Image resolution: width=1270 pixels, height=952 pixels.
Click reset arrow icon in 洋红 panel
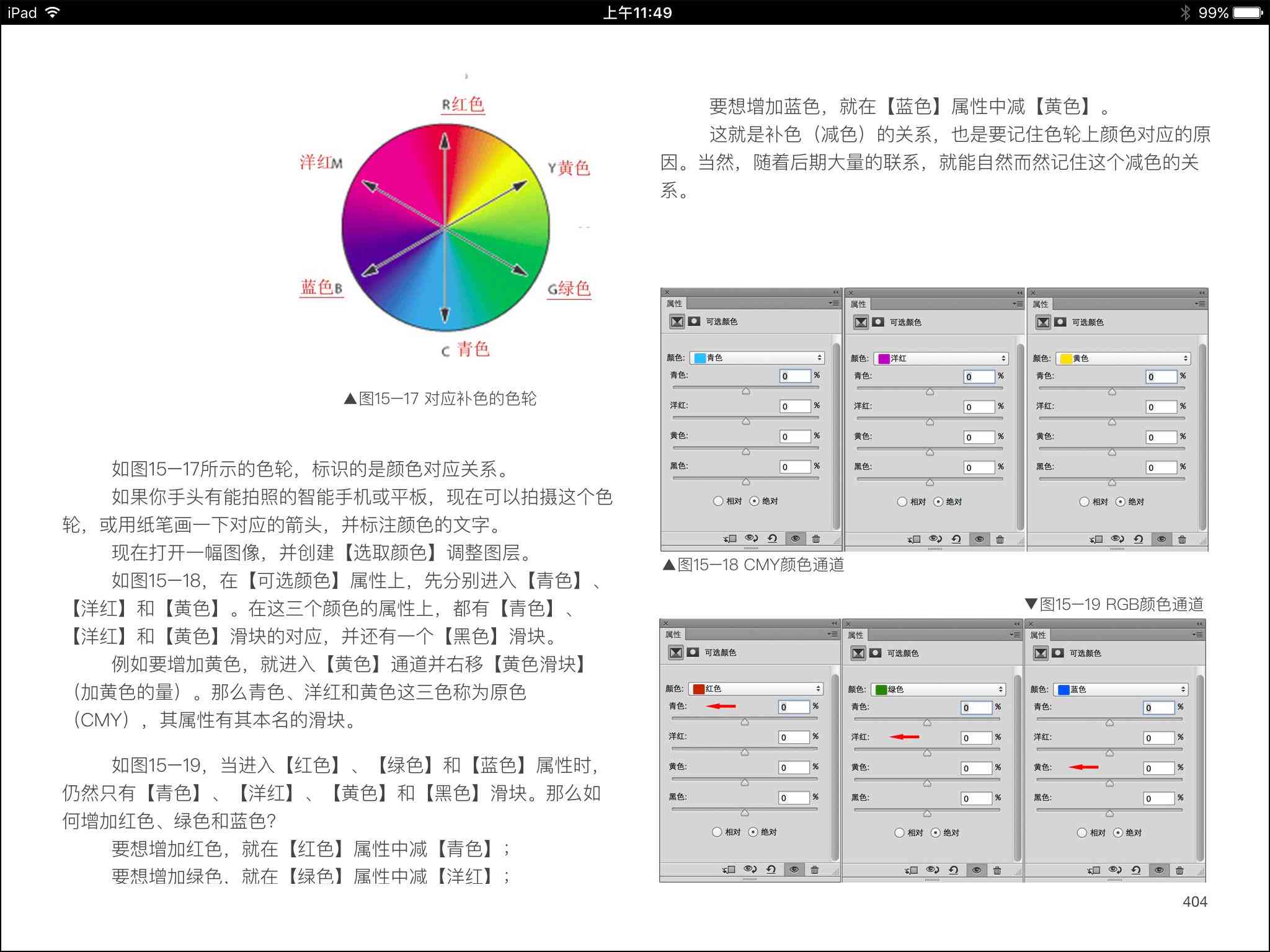(x=957, y=539)
